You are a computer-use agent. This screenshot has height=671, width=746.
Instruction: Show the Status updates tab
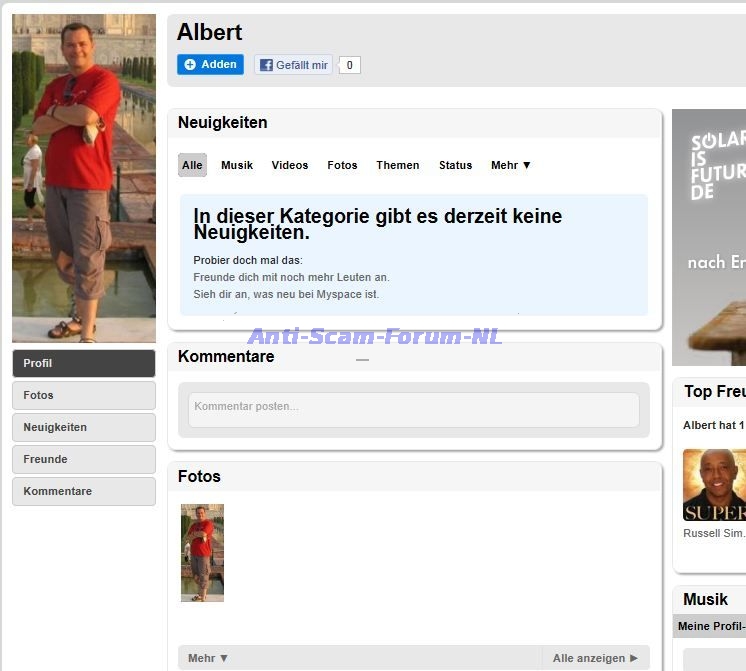(x=455, y=165)
